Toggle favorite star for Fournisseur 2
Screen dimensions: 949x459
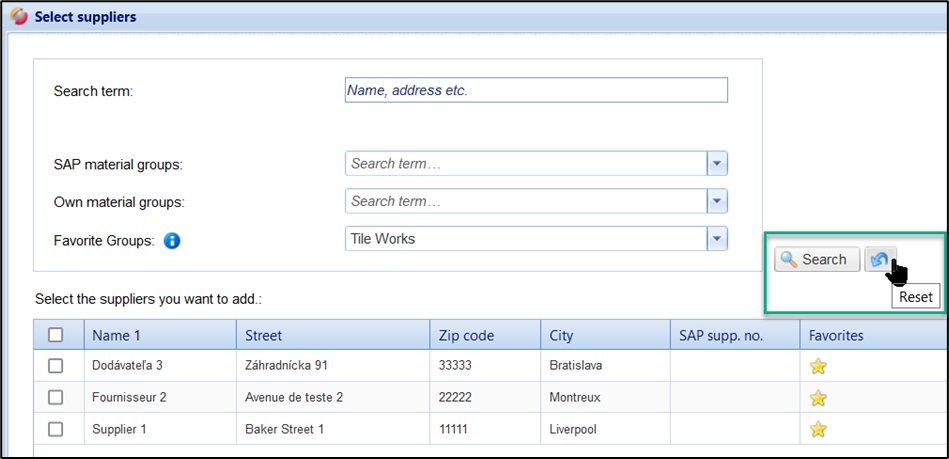pos(818,398)
